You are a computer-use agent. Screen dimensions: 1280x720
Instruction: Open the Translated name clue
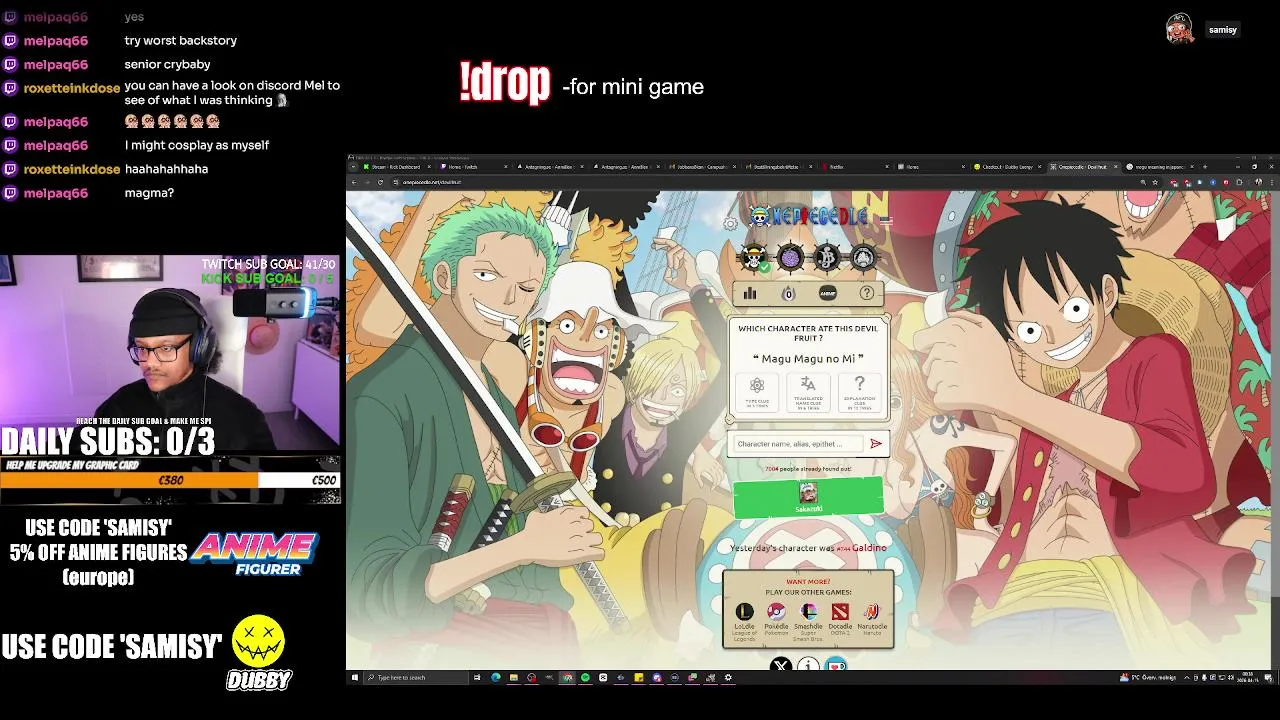pyautogui.click(x=808, y=393)
